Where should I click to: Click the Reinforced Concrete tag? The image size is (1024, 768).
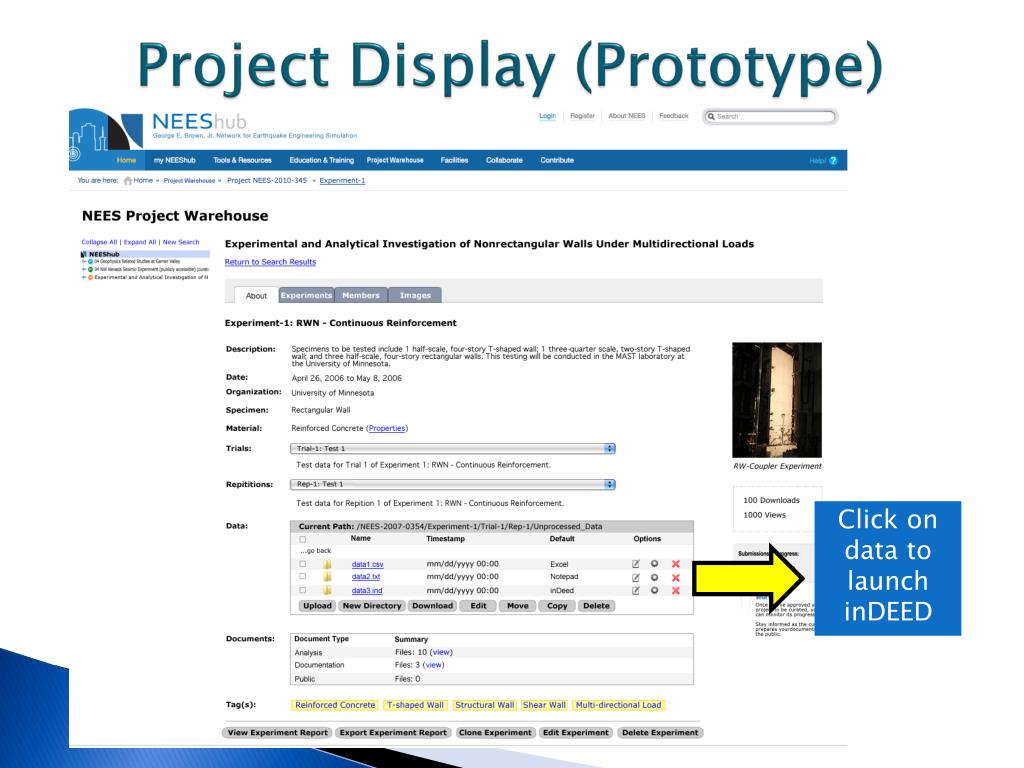click(x=335, y=705)
